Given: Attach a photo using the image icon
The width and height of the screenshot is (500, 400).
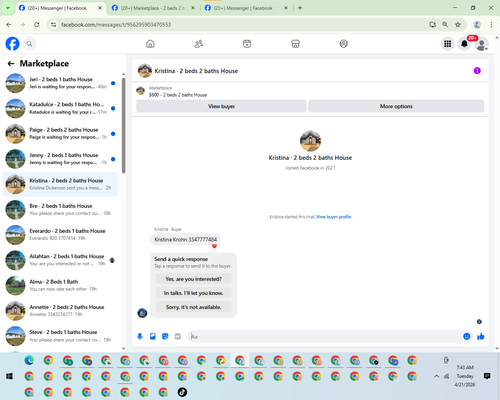Looking at the screenshot, I should 153,336.
